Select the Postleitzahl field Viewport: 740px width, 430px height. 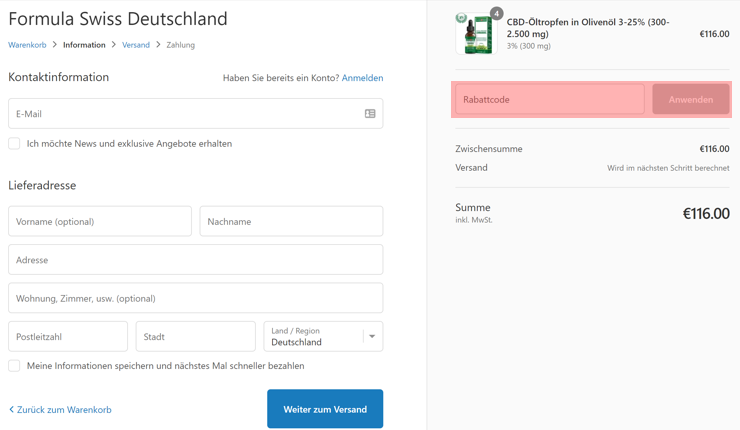pos(68,337)
